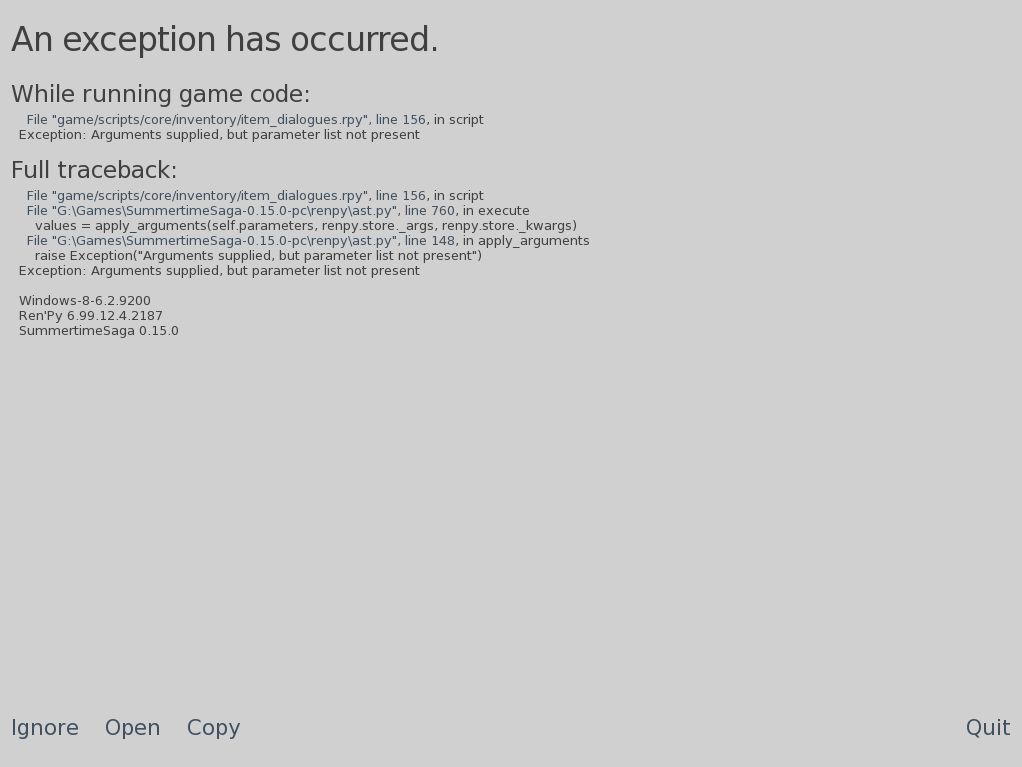The image size is (1022, 767).
Task: Quit the game via Quit
Action: (x=987, y=728)
